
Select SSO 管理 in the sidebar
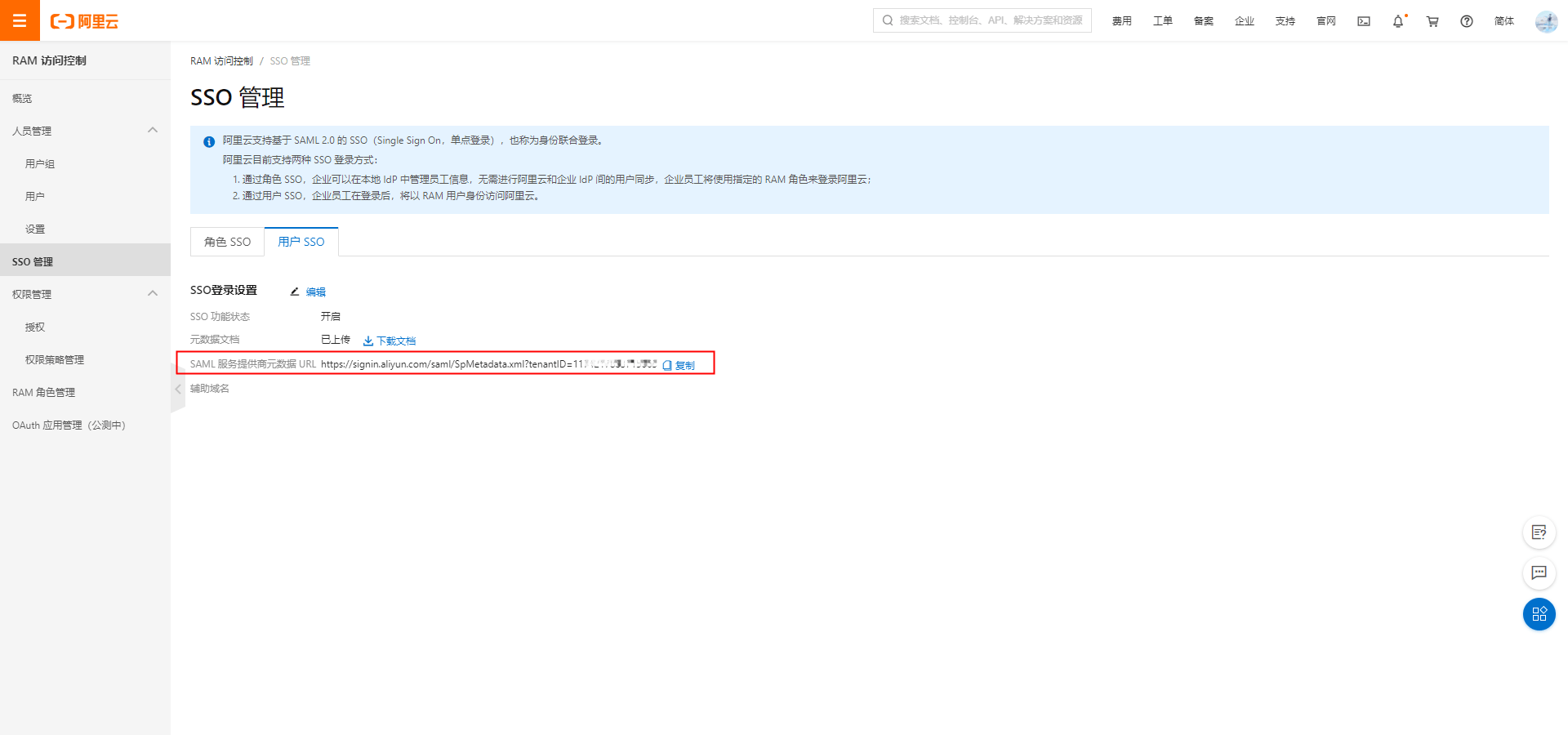[x=85, y=261]
